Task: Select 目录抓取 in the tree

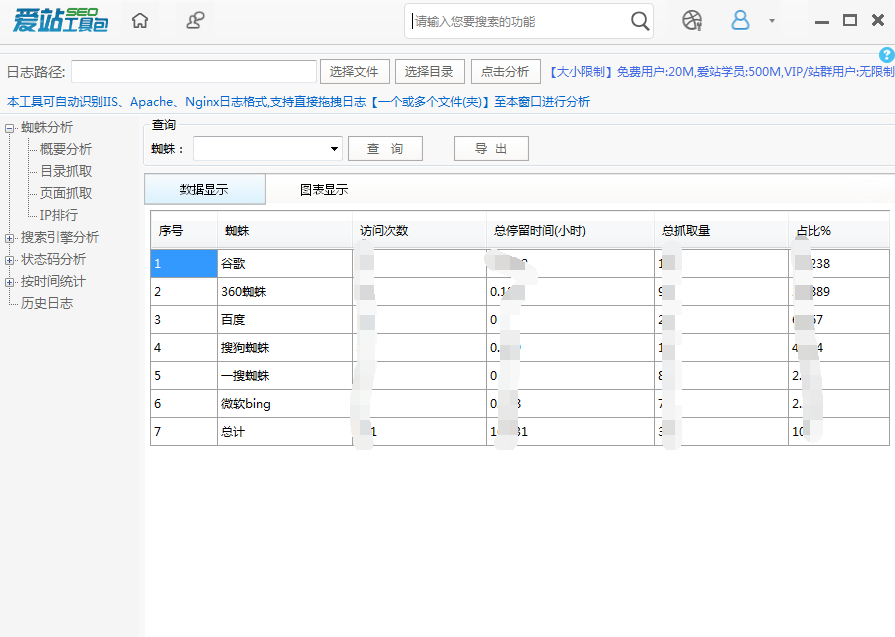Action: point(66,171)
